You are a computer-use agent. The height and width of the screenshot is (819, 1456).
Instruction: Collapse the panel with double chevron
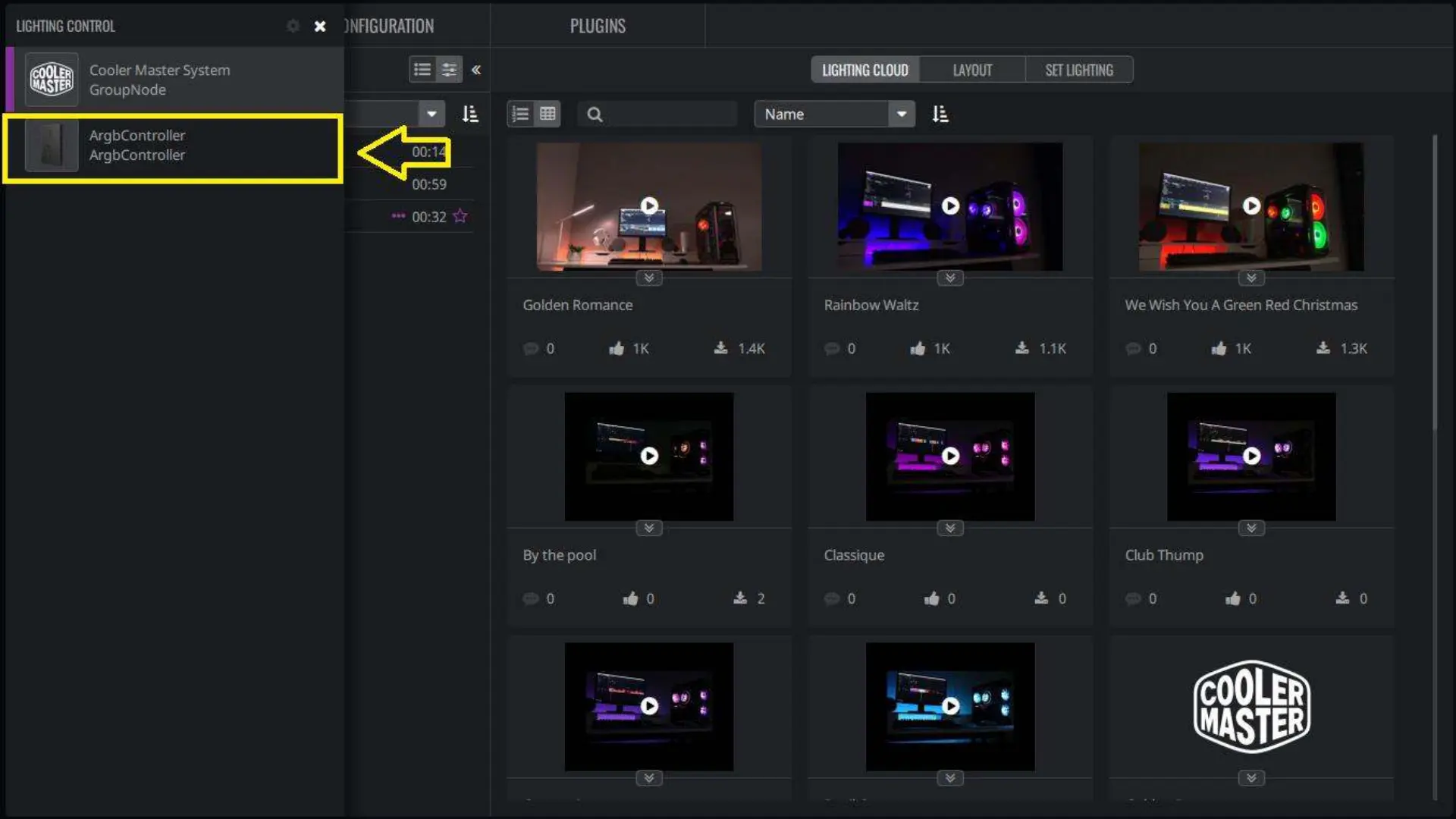476,70
